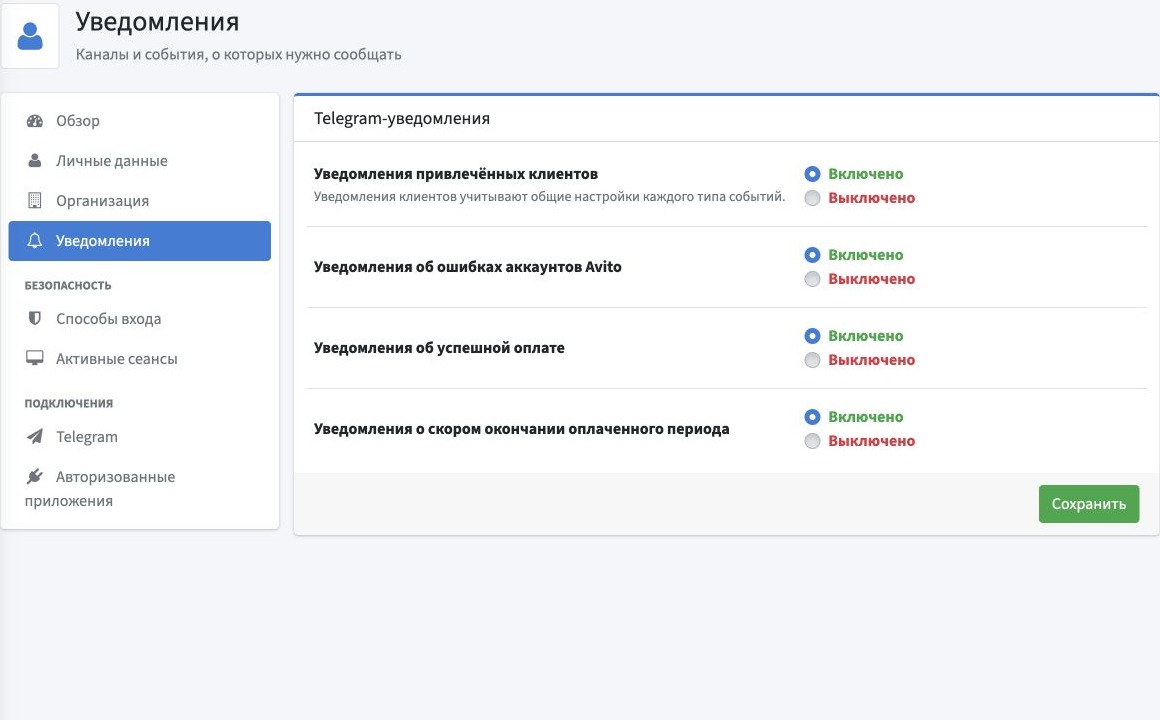This screenshot has width=1160, height=720.
Task: Click the shield icon beside Способы входа
Action: click(x=35, y=319)
